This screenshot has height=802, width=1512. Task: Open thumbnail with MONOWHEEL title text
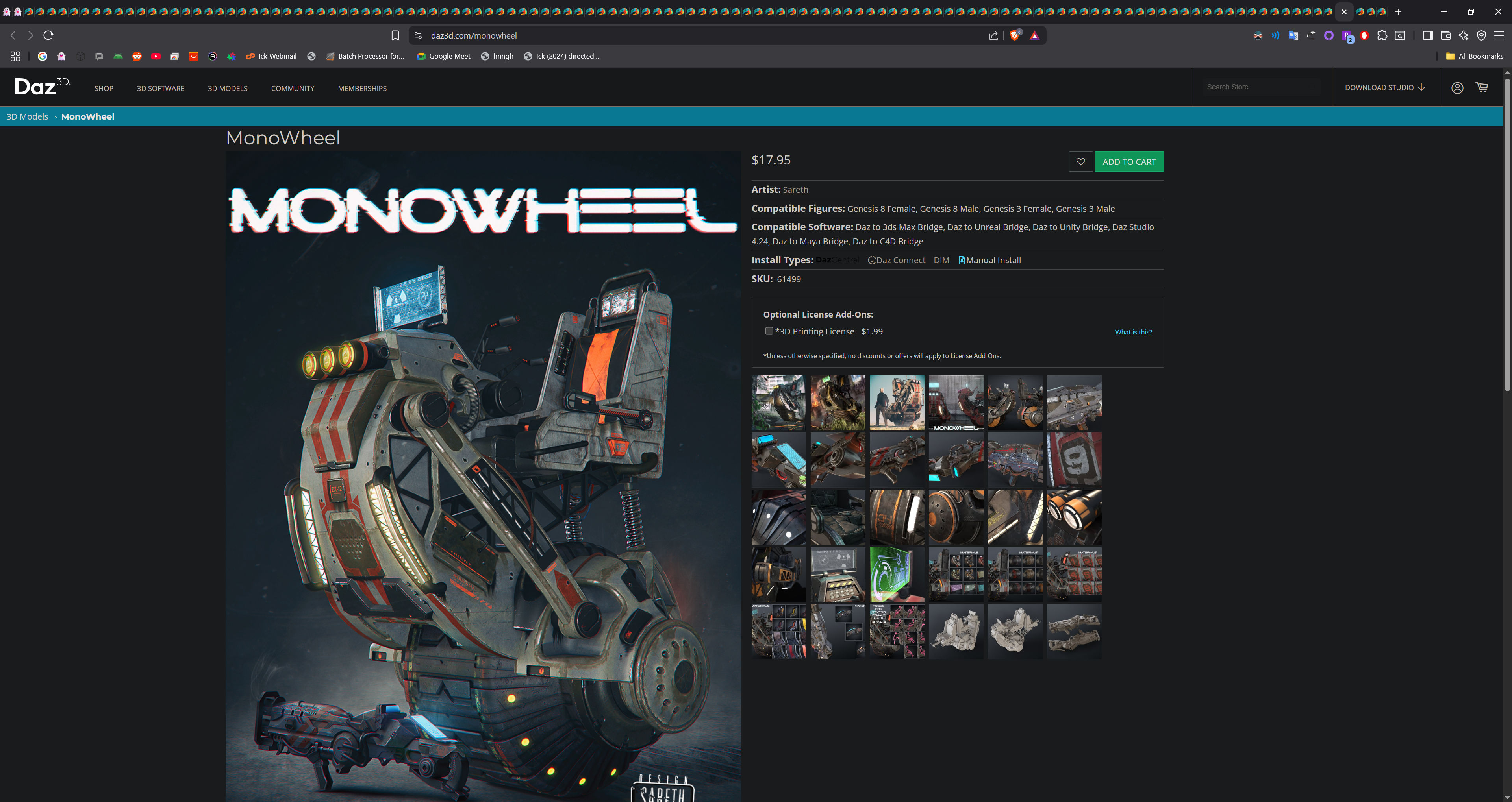point(956,403)
